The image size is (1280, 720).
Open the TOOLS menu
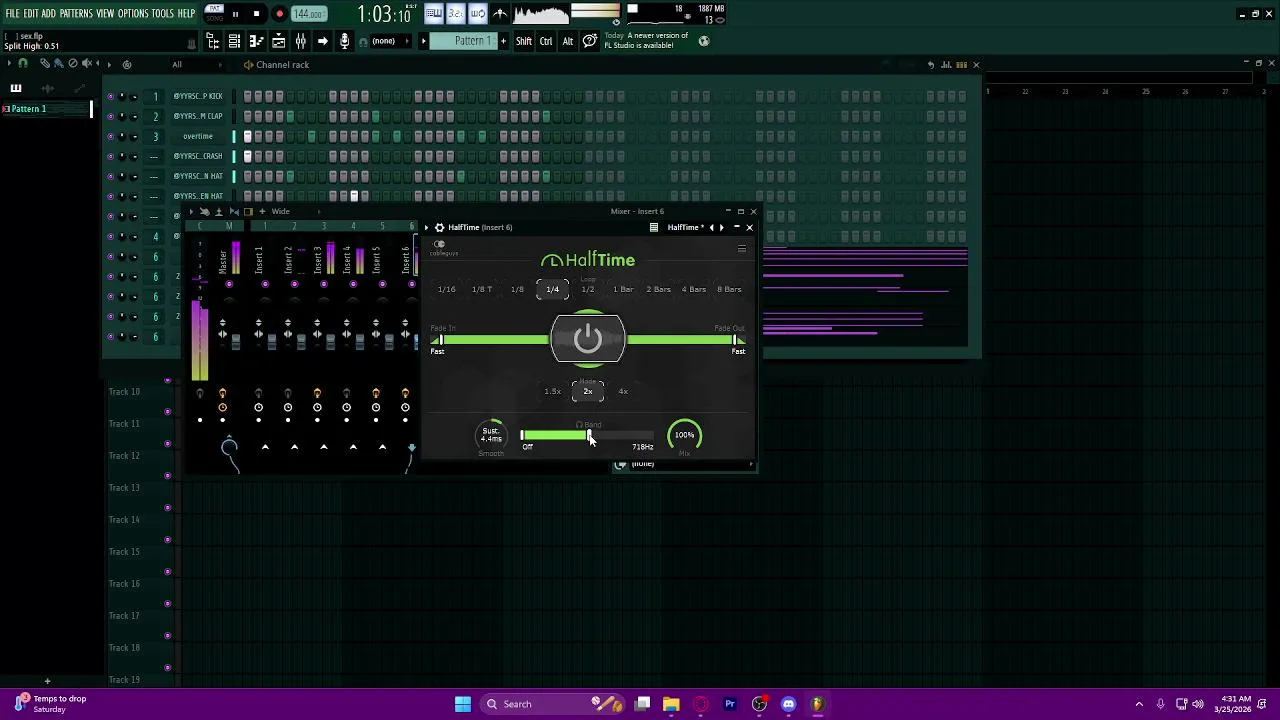click(163, 14)
